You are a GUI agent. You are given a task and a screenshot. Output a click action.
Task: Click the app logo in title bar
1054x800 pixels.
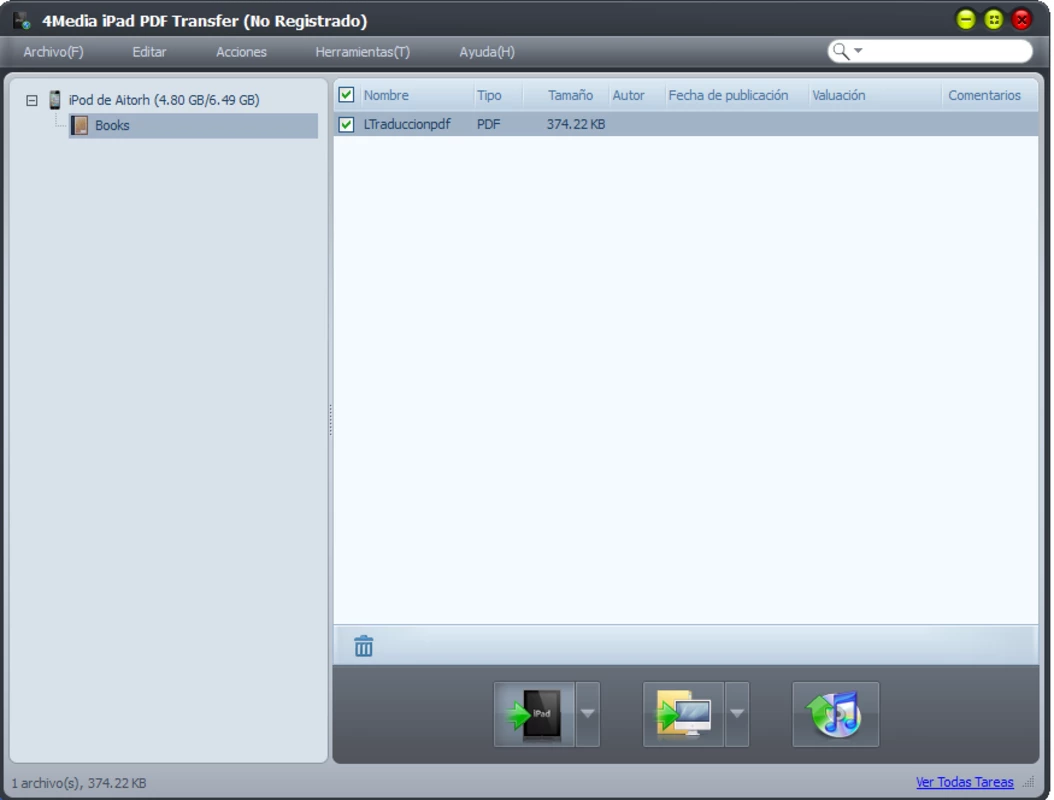click(22, 21)
